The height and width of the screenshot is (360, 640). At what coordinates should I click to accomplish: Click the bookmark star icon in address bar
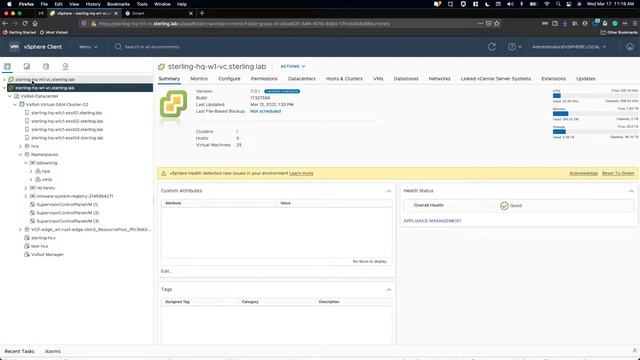[x=497, y=24]
